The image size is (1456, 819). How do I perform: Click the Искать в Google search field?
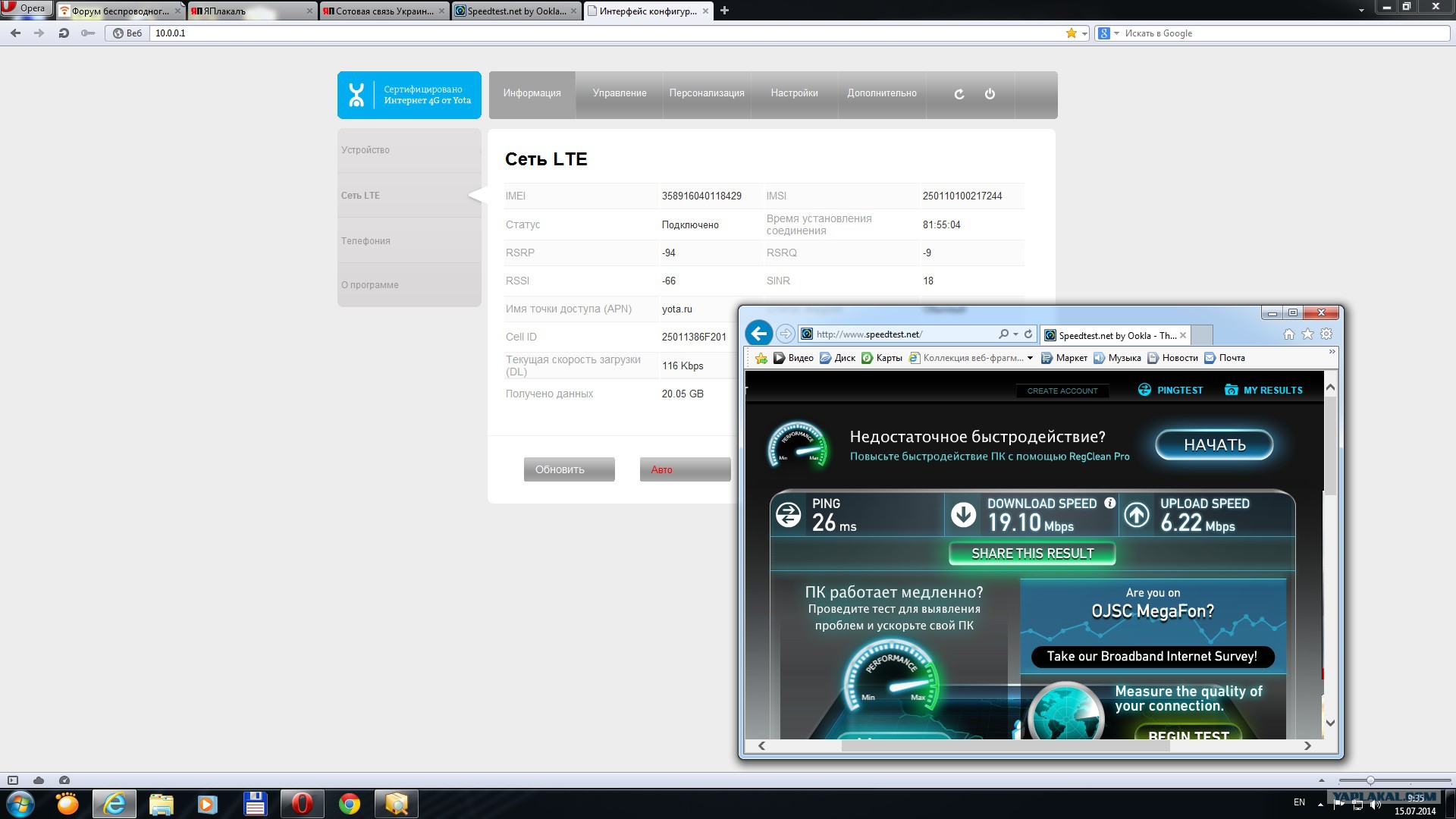click(x=1285, y=33)
